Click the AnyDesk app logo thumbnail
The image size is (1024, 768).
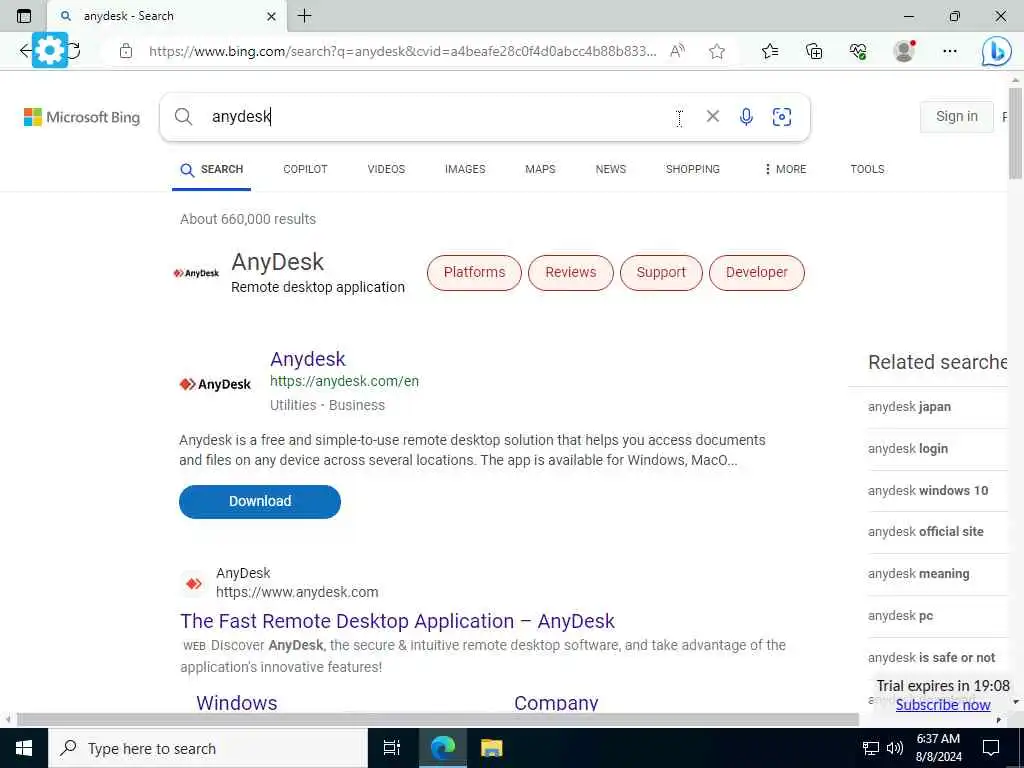215,384
